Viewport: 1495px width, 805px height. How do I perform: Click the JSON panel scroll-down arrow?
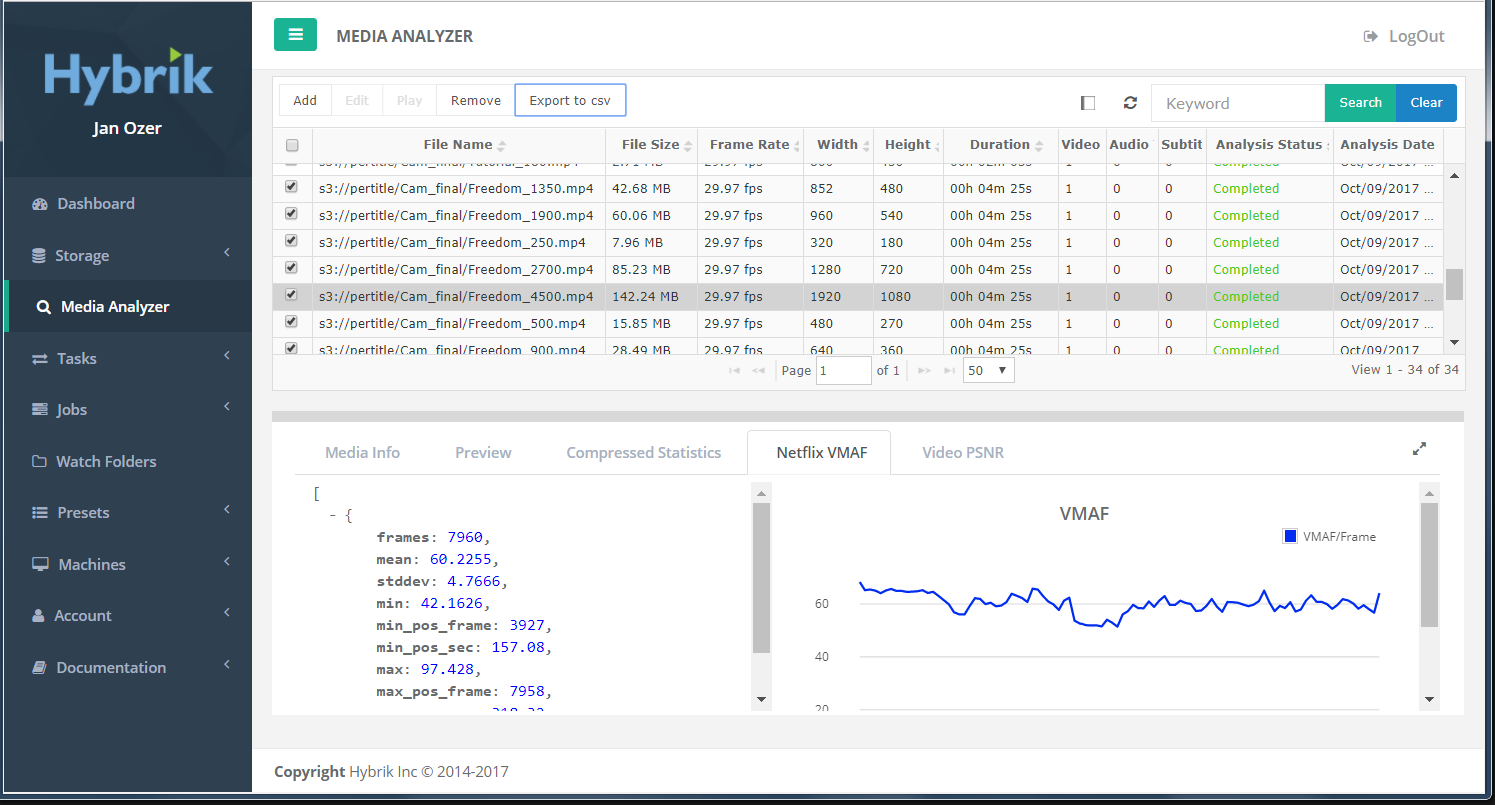coord(761,699)
